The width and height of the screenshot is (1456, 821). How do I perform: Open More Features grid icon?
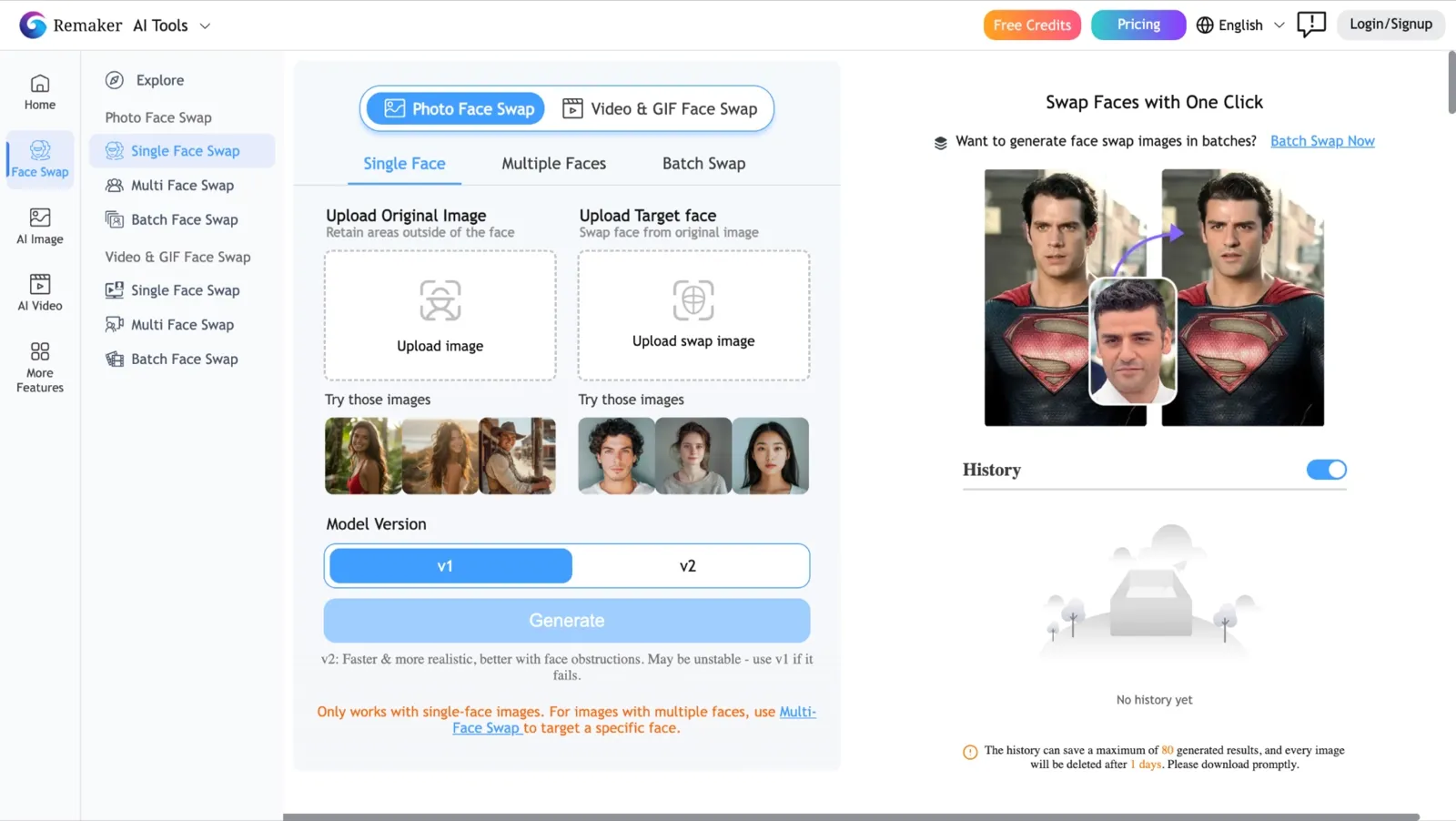pos(40,351)
